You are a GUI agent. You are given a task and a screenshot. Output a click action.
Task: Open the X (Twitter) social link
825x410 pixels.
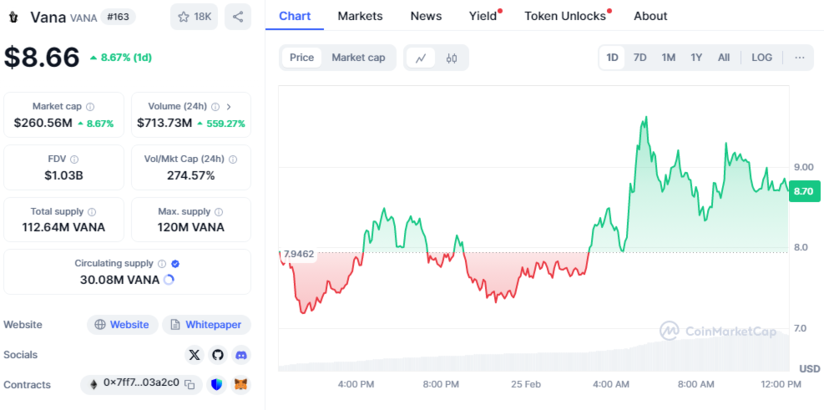(194, 354)
